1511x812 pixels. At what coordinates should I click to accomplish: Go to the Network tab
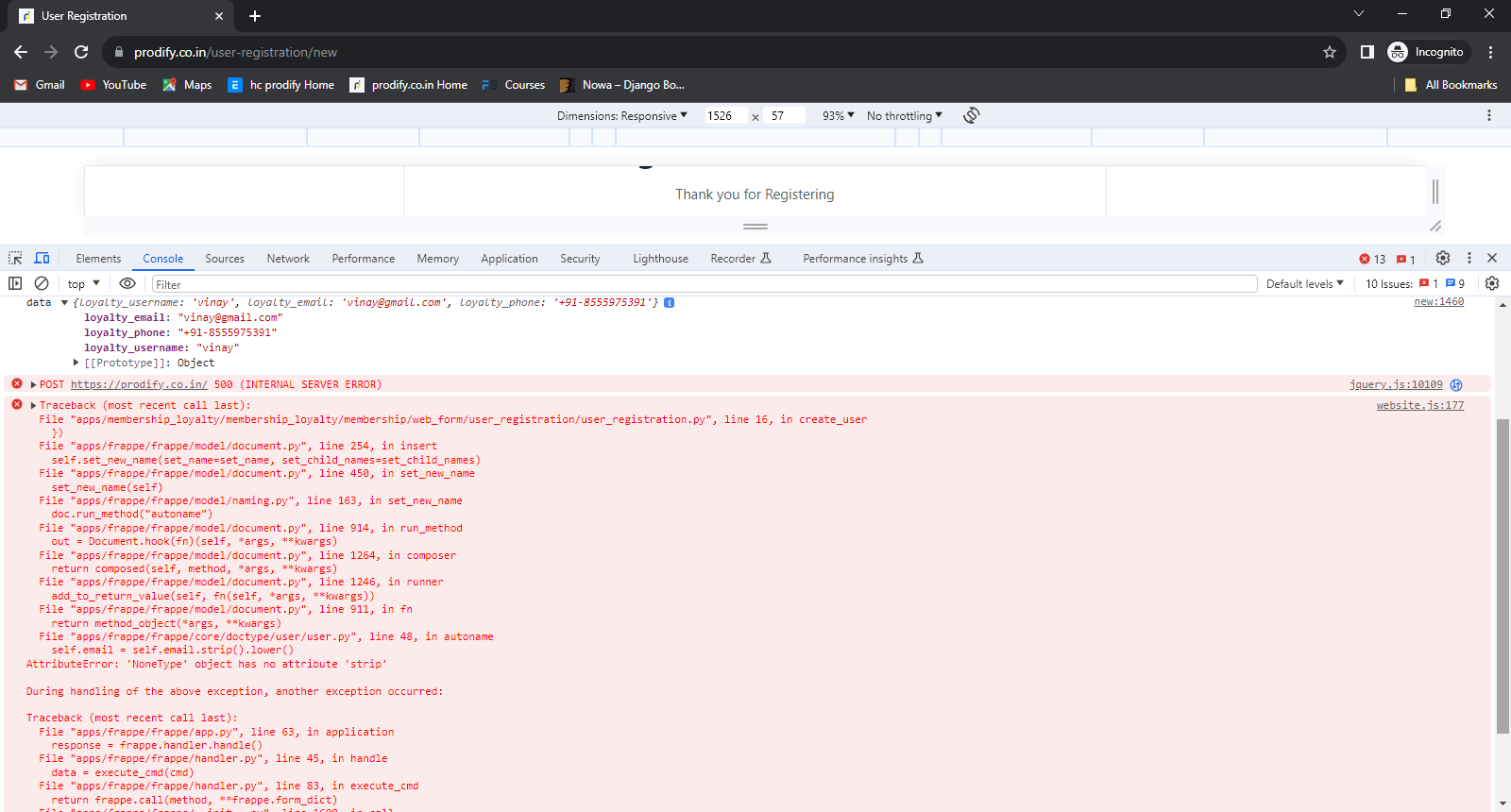pos(288,259)
